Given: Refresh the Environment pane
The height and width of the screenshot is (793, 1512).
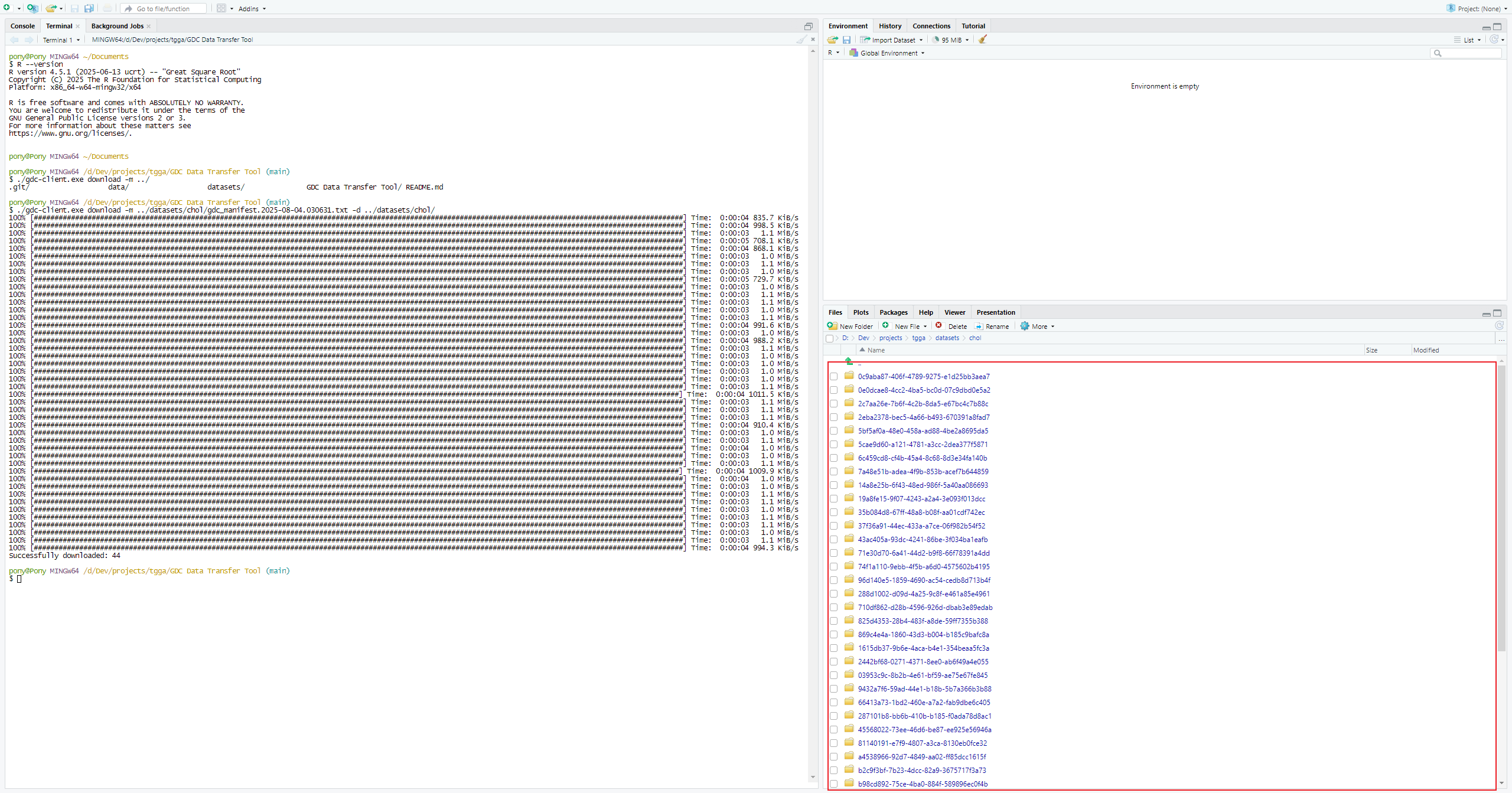Looking at the screenshot, I should (x=1494, y=40).
